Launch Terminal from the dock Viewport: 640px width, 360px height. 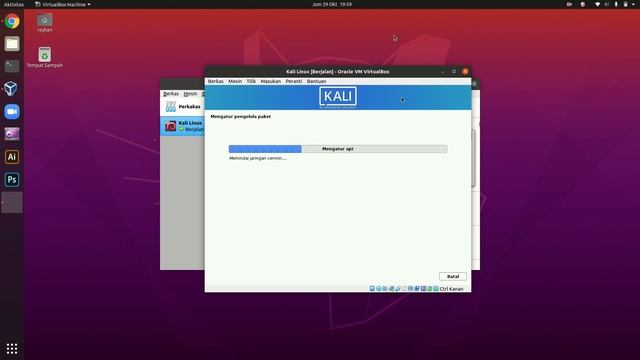click(x=12, y=66)
